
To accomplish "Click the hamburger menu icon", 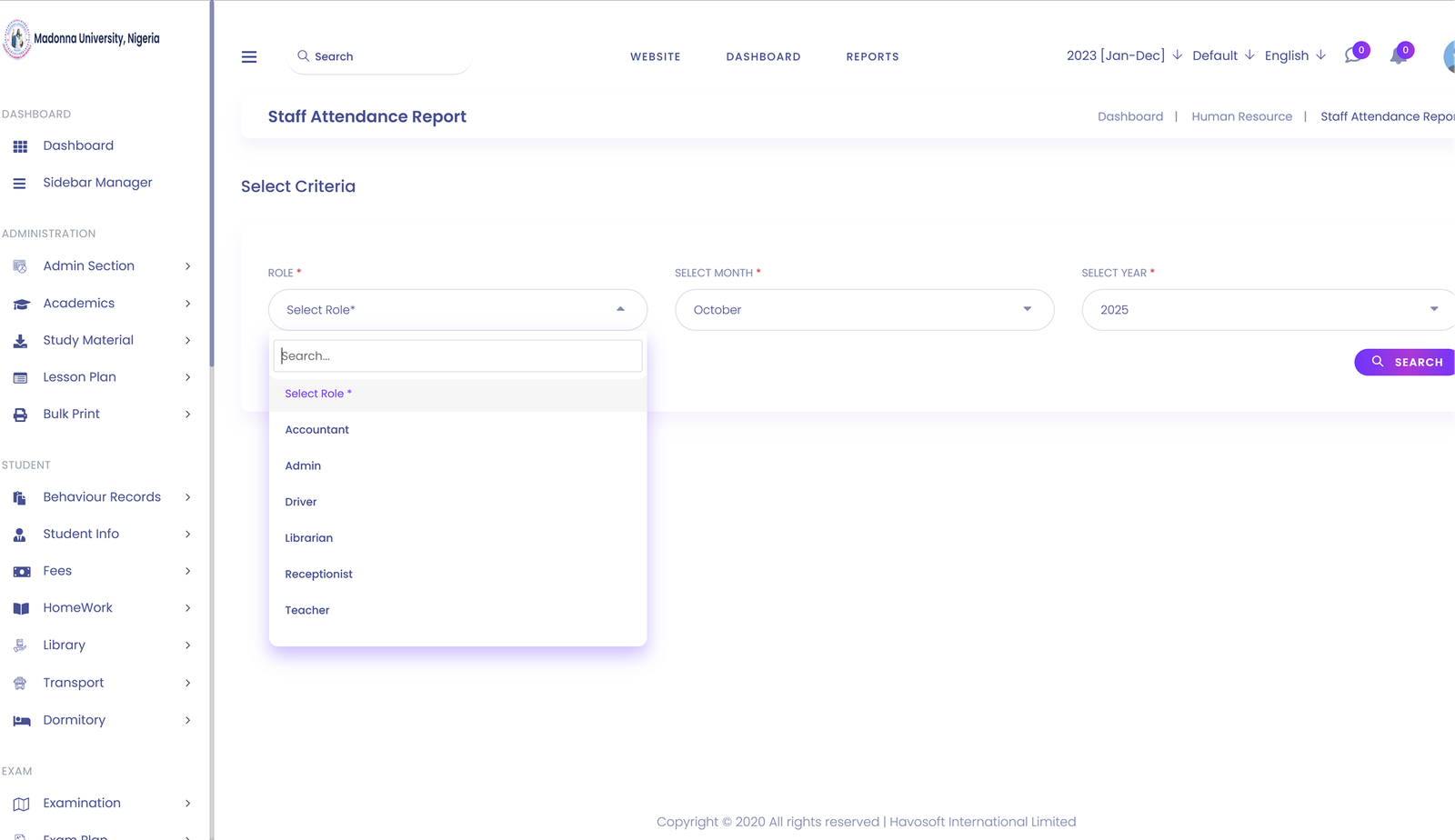I will [x=249, y=56].
